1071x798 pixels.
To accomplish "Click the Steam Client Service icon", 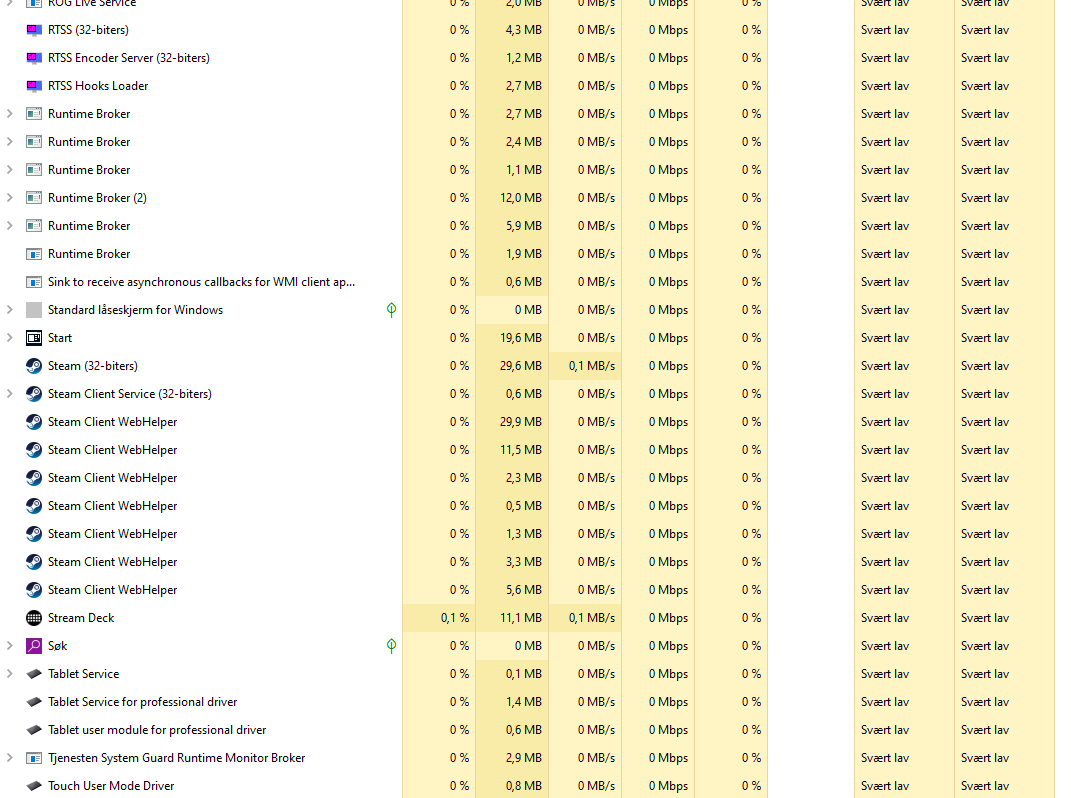I will pos(33,394).
